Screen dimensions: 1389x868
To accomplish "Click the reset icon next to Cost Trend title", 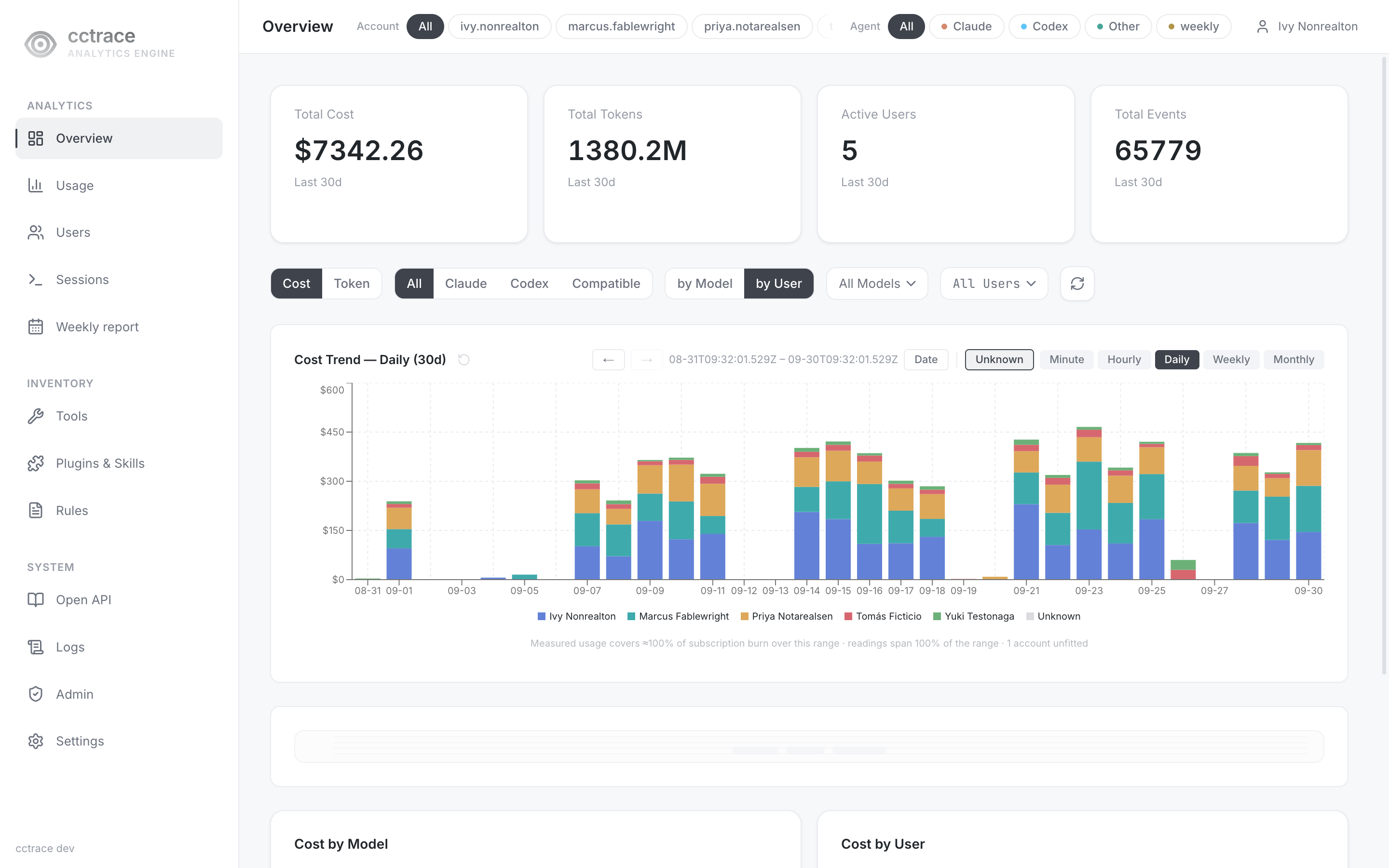I will [x=464, y=360].
